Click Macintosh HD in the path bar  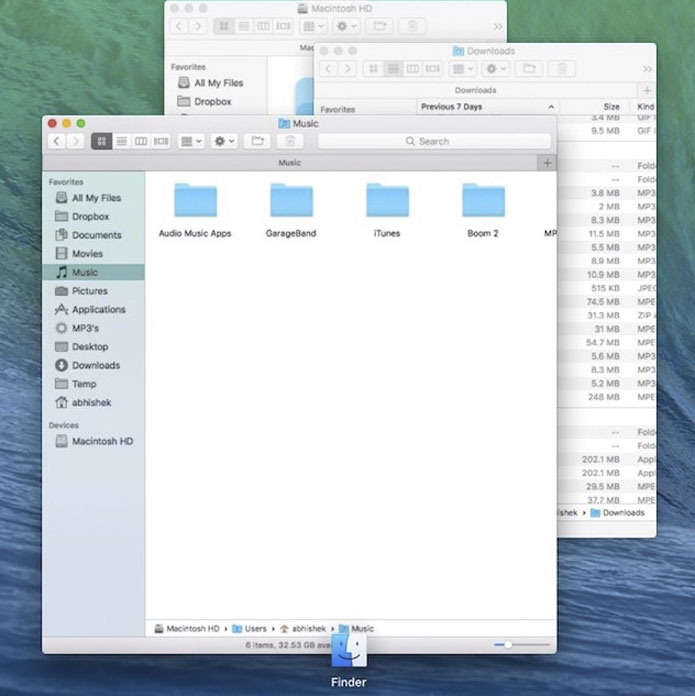pyautogui.click(x=187, y=629)
